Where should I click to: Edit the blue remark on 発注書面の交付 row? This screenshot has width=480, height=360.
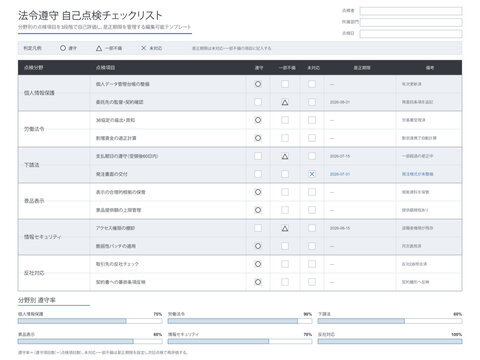[x=417, y=174]
